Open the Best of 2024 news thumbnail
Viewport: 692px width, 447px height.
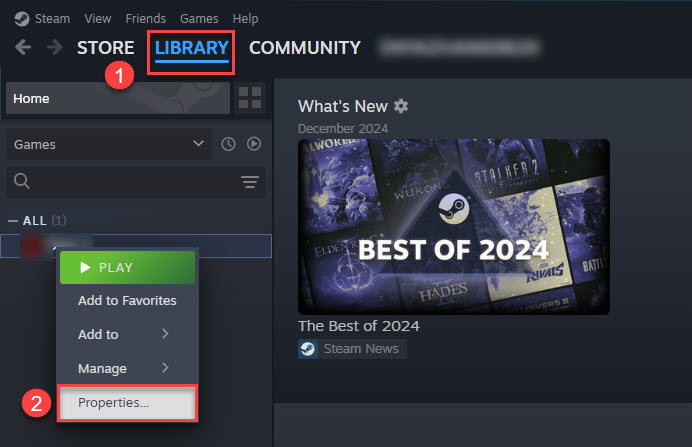[x=454, y=227]
